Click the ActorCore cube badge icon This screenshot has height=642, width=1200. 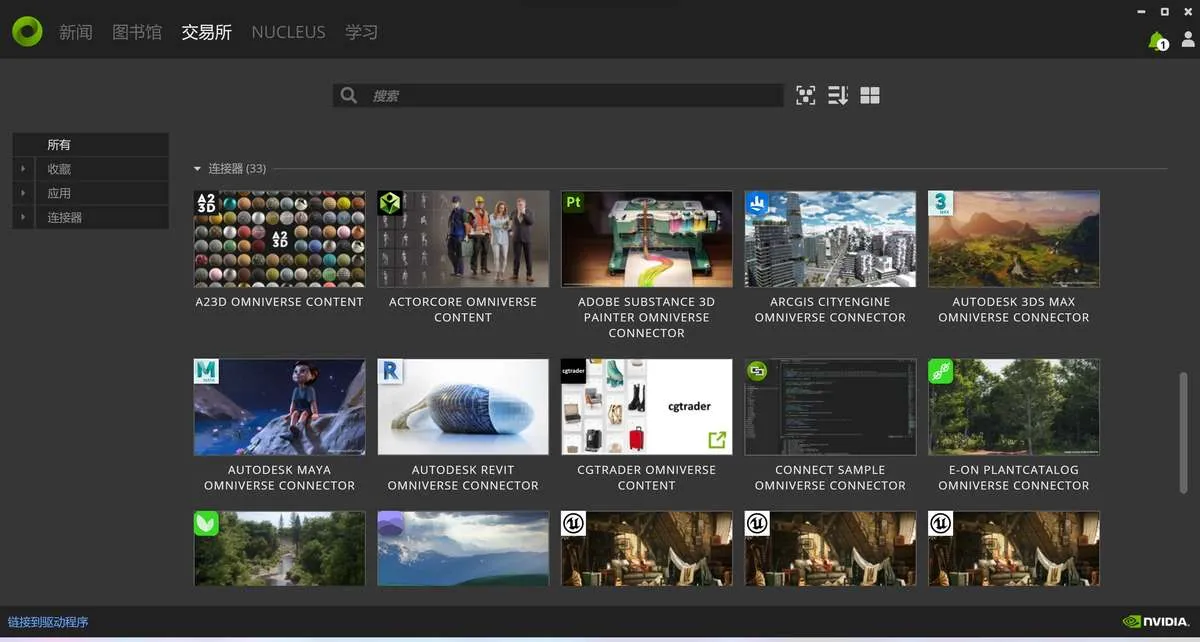(x=390, y=203)
